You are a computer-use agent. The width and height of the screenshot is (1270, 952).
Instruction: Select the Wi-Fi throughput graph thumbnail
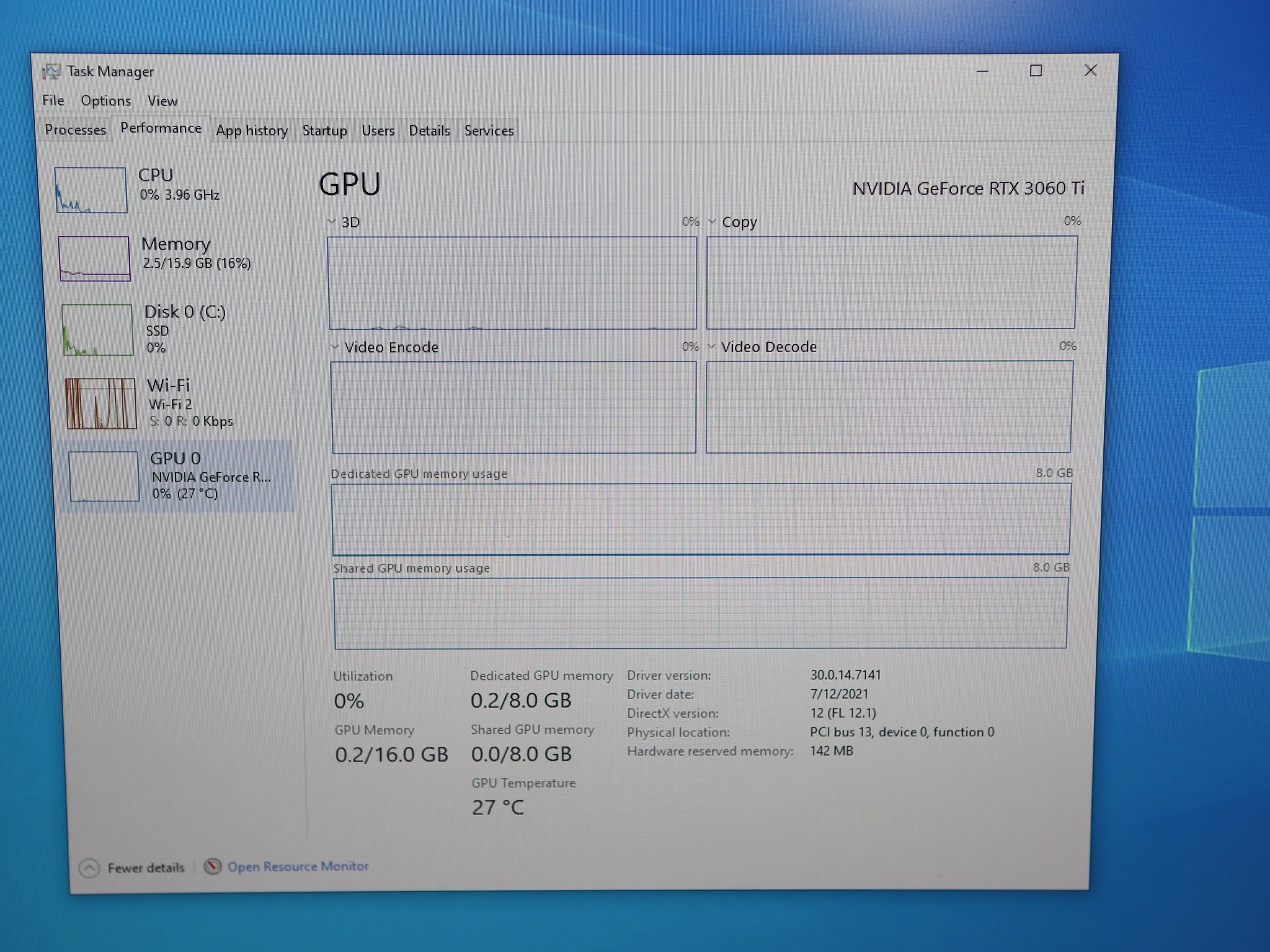100,403
